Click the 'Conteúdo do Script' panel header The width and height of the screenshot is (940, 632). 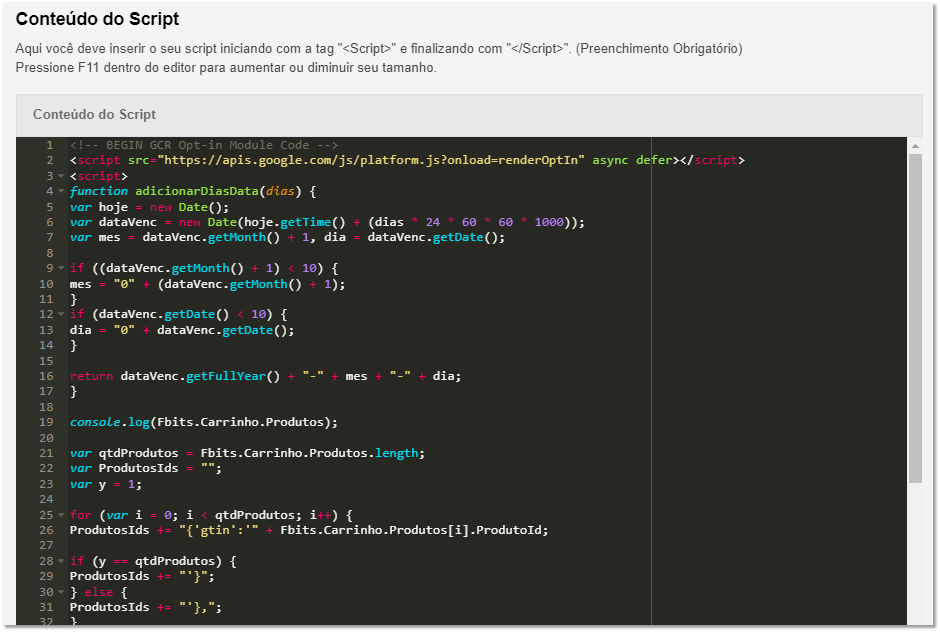click(x=469, y=115)
